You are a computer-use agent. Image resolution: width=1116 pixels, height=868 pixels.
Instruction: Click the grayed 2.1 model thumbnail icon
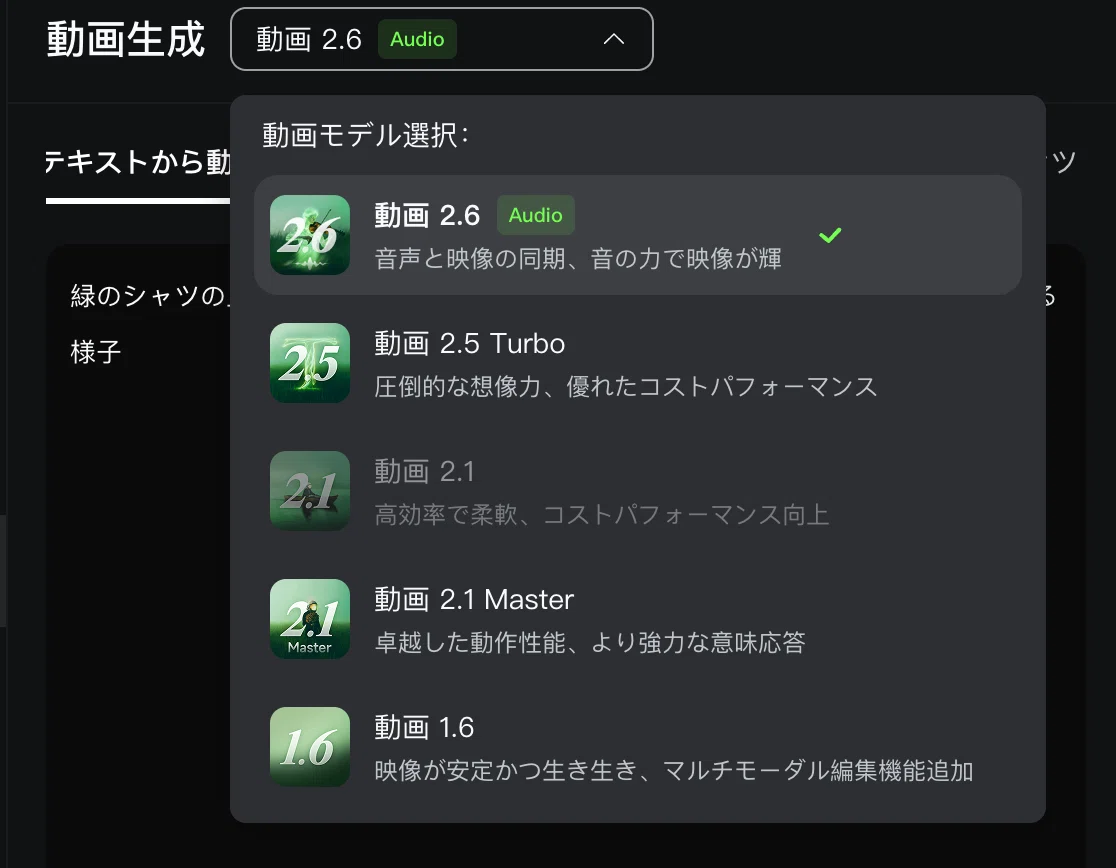(x=310, y=491)
